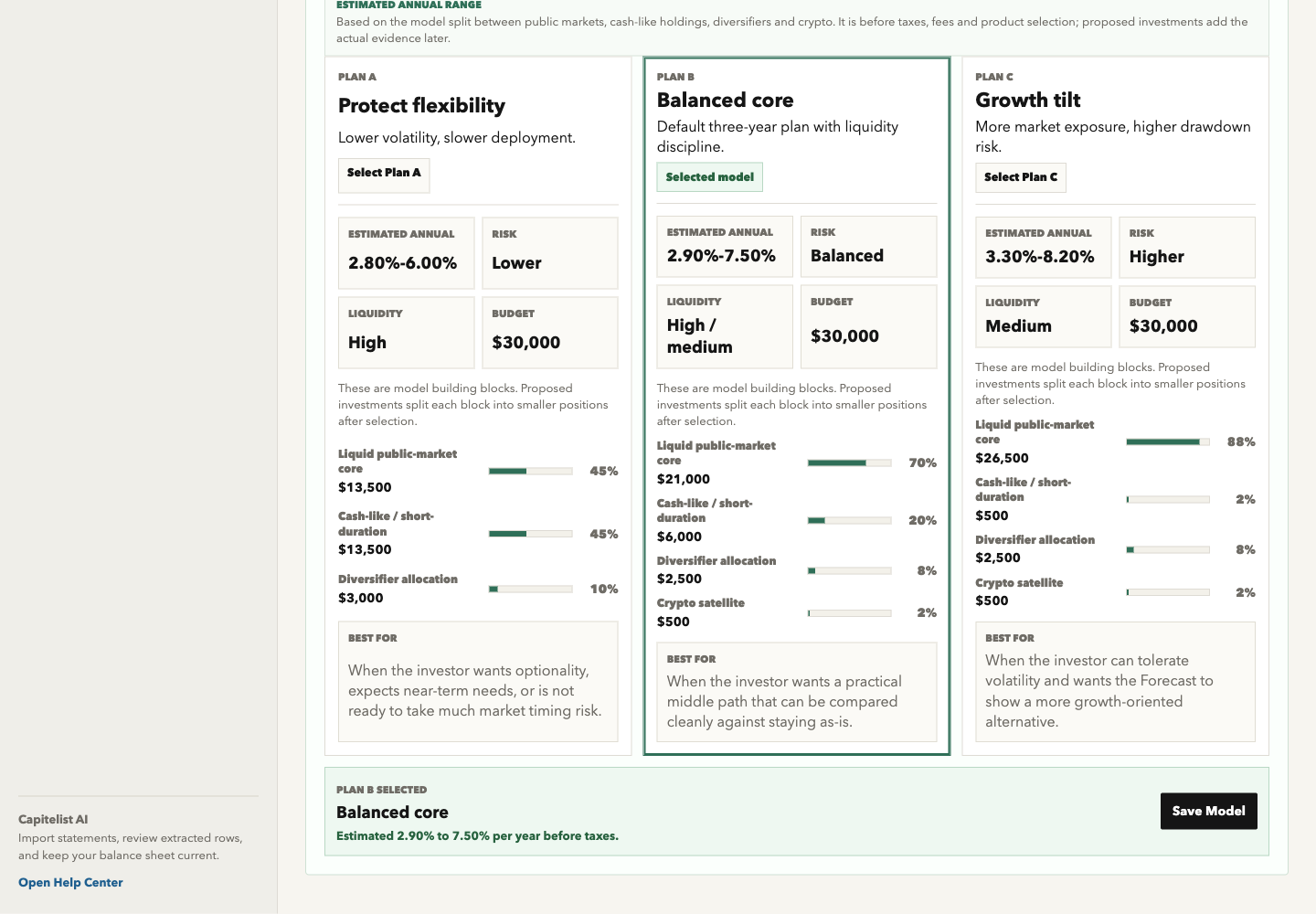Image resolution: width=1316 pixels, height=914 pixels.
Task: Click Plan C's Best For description box
Action: (x=1115, y=682)
